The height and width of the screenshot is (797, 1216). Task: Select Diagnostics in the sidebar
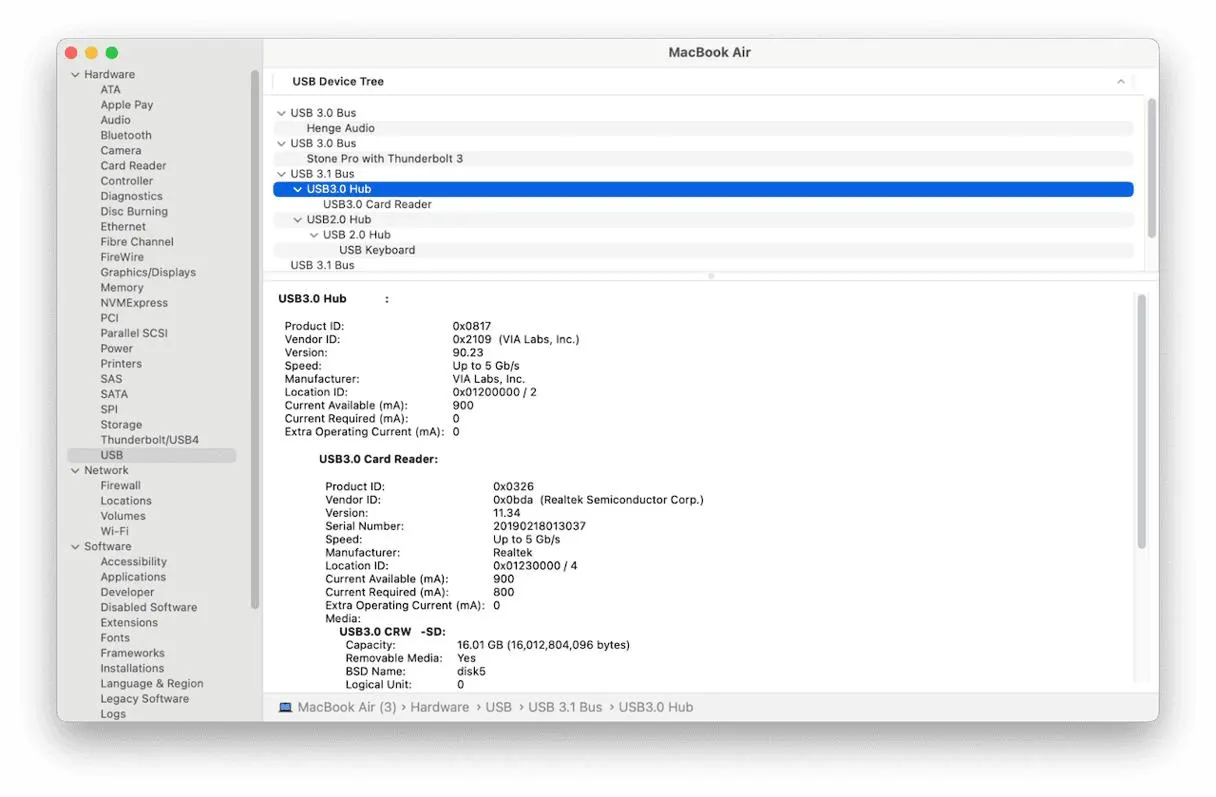131,197
